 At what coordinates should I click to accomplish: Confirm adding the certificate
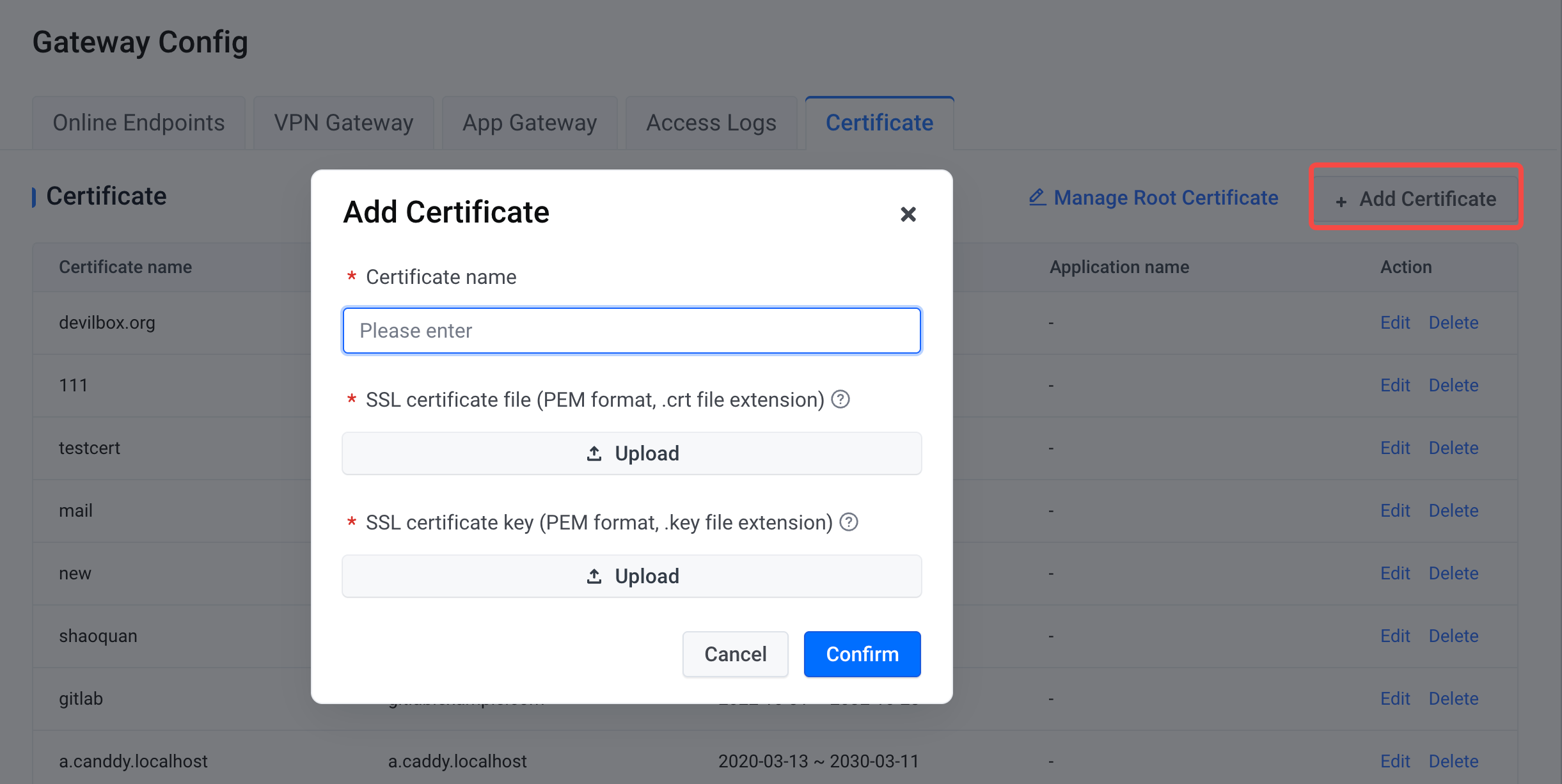tap(862, 654)
